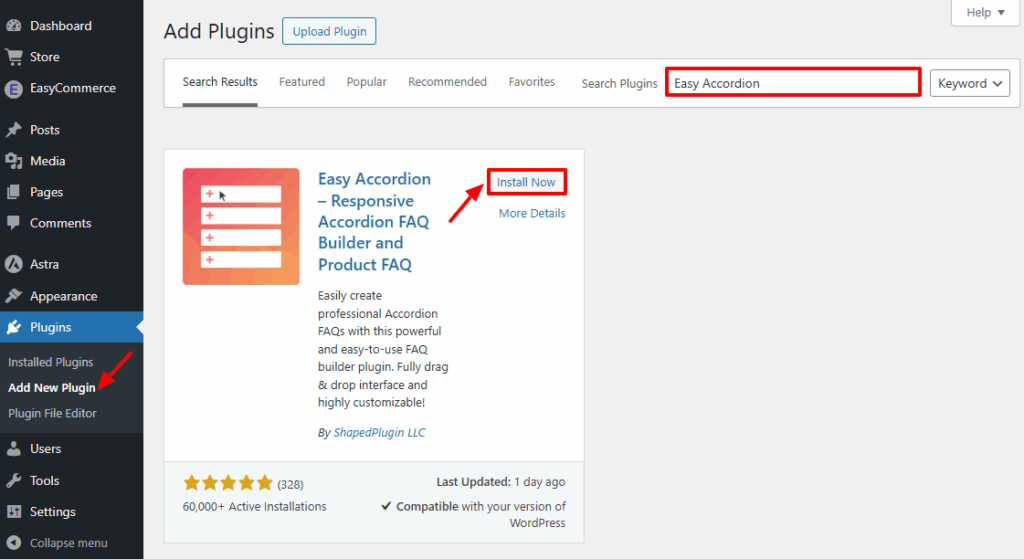Open the Appearance menu label
This screenshot has width=1024, height=559.
coord(63,296)
